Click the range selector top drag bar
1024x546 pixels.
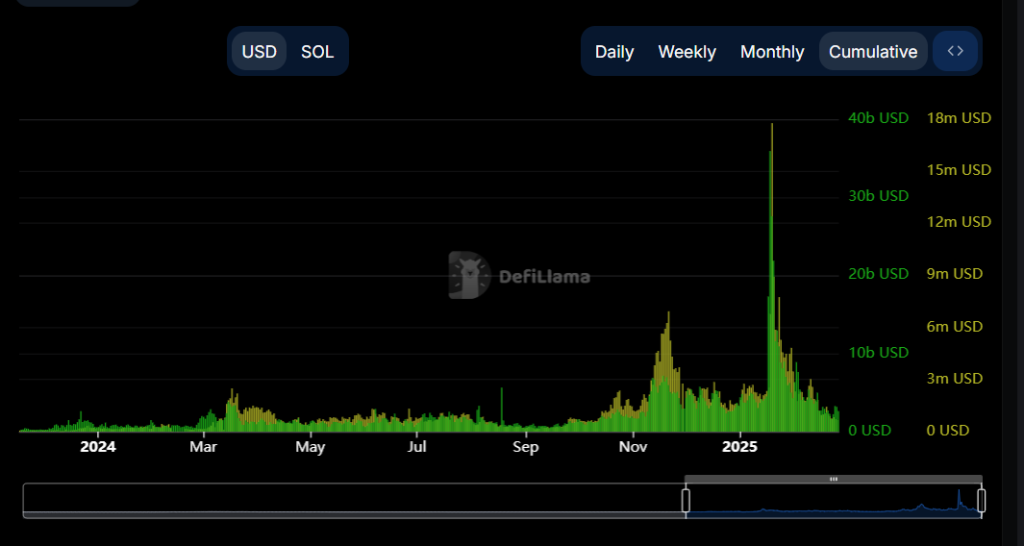pos(833,479)
